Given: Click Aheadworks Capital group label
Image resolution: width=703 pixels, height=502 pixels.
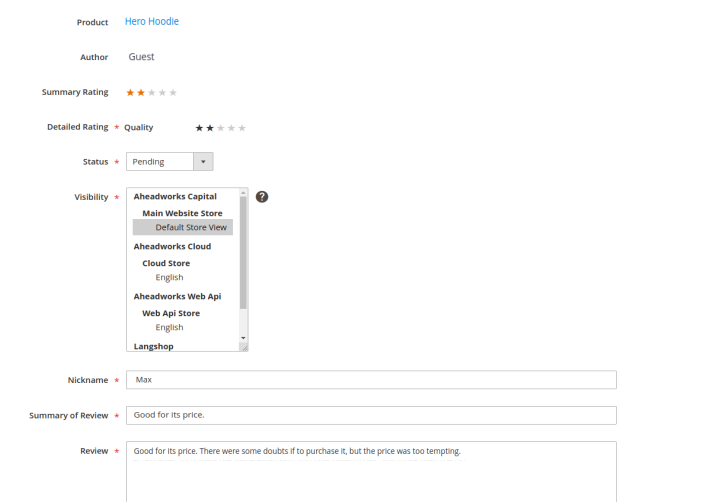Looking at the screenshot, I should coord(175,196).
